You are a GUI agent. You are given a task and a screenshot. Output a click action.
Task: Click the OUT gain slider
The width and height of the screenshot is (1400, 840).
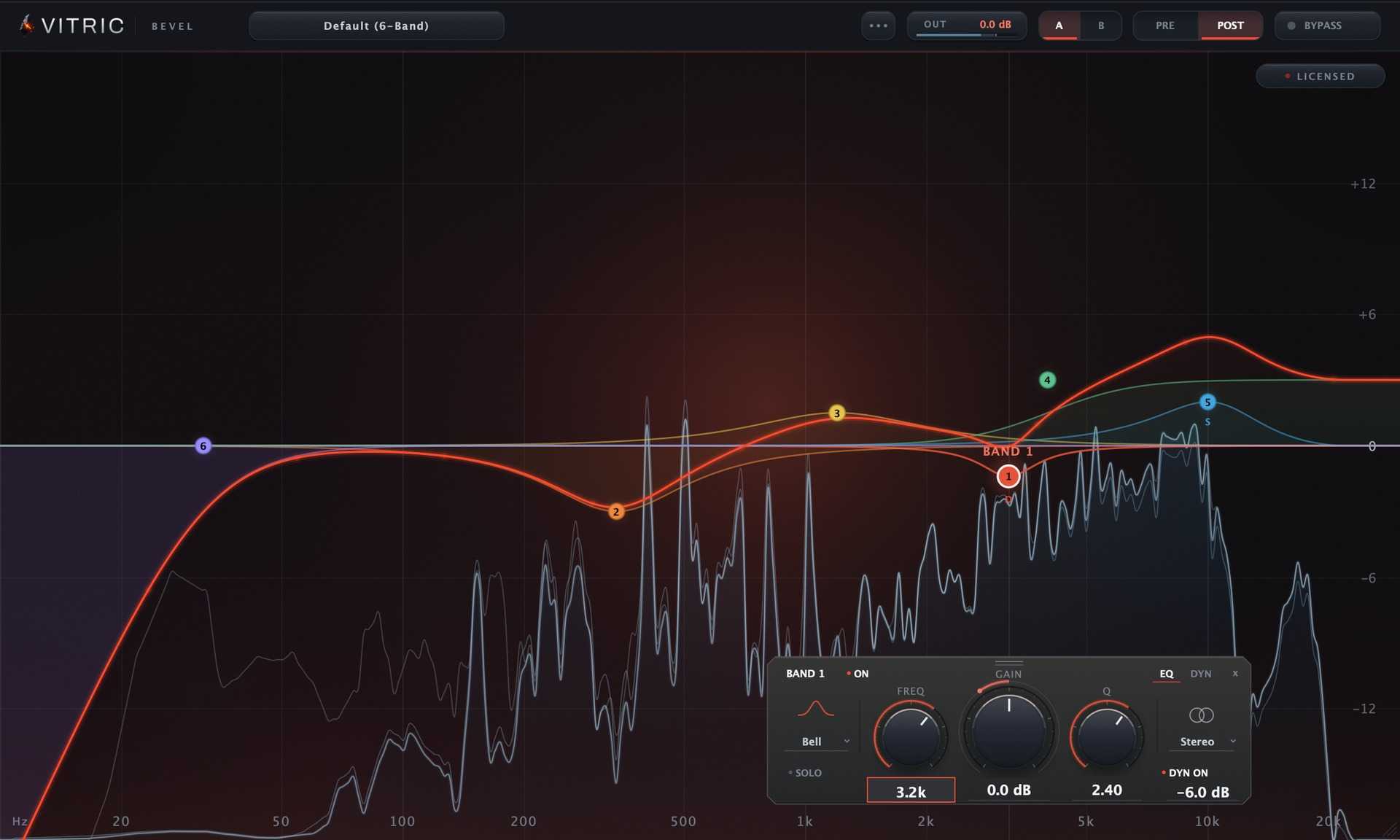point(967,34)
